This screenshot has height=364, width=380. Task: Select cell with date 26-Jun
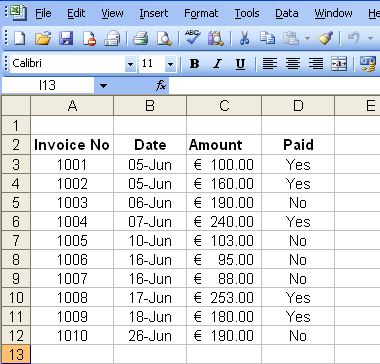150,336
